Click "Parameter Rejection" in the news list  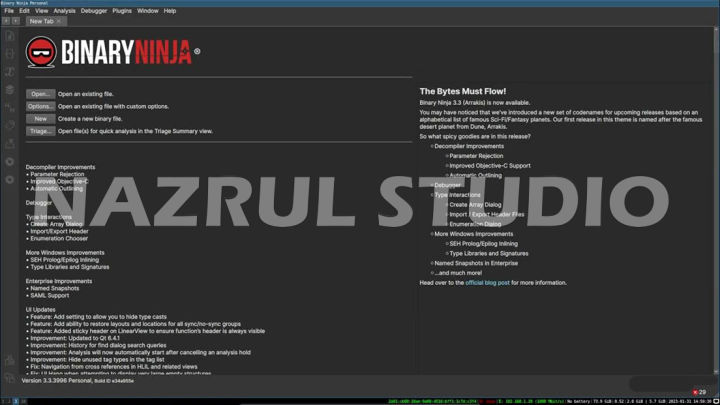point(476,156)
